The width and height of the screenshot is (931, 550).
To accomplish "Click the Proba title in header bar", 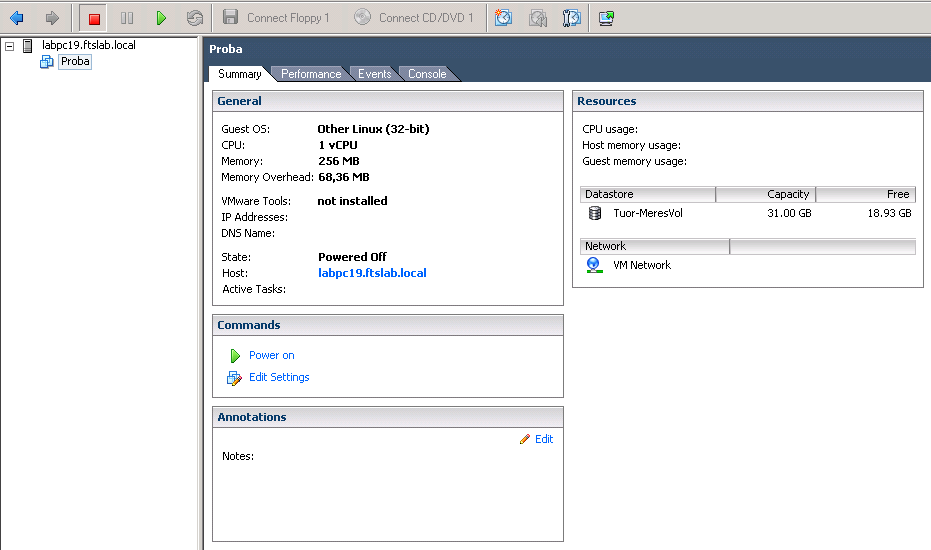I will pos(226,49).
